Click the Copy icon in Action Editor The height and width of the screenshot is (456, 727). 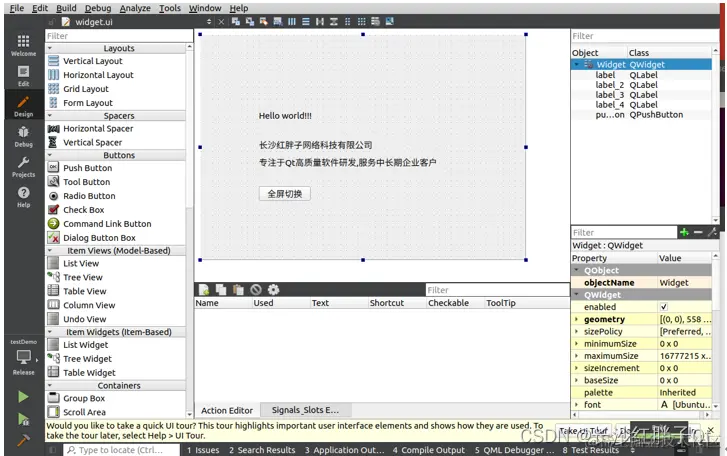(221, 290)
